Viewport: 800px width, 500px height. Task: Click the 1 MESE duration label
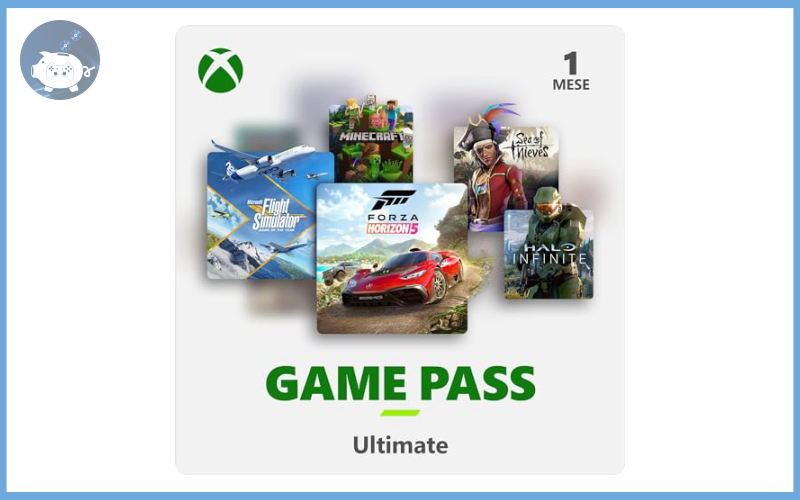571,71
